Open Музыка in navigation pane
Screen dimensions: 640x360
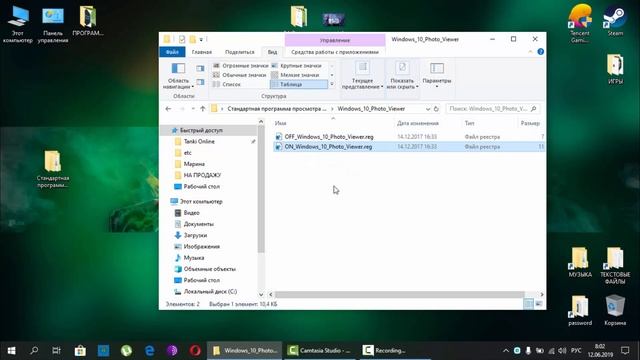pyautogui.click(x=193, y=258)
